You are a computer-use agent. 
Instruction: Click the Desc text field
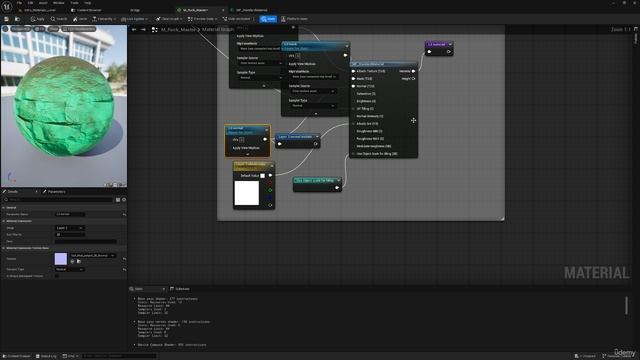86,241
